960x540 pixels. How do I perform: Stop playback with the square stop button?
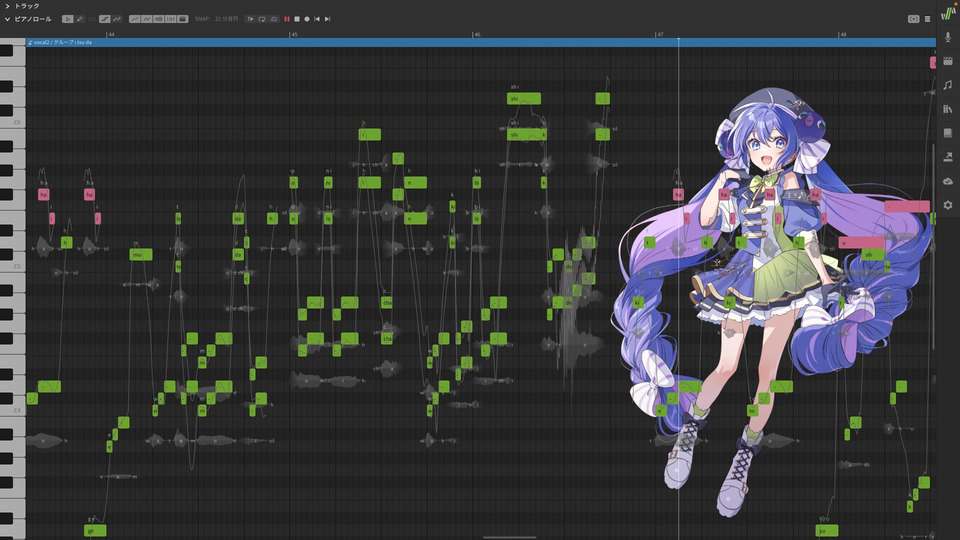click(297, 19)
